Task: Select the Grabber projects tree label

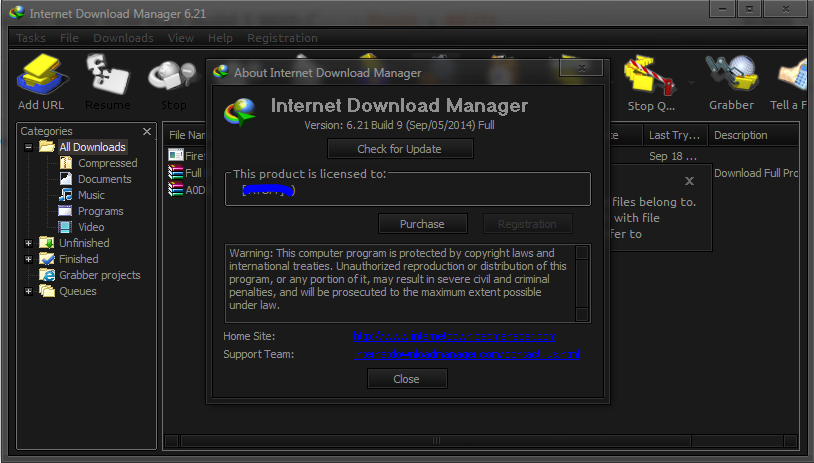Action: click(x=100, y=275)
